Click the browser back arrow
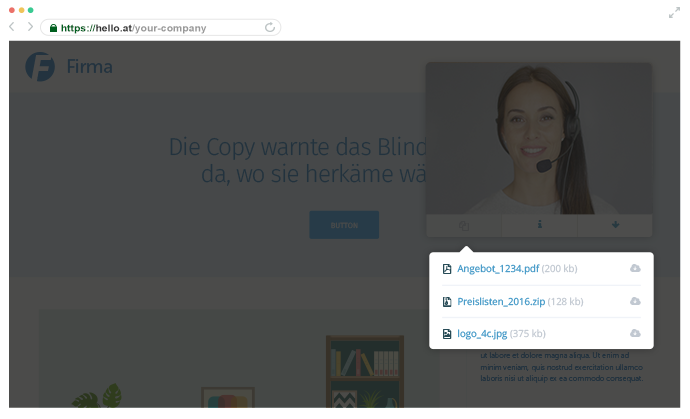This screenshot has width=690, height=419. [x=12, y=27]
